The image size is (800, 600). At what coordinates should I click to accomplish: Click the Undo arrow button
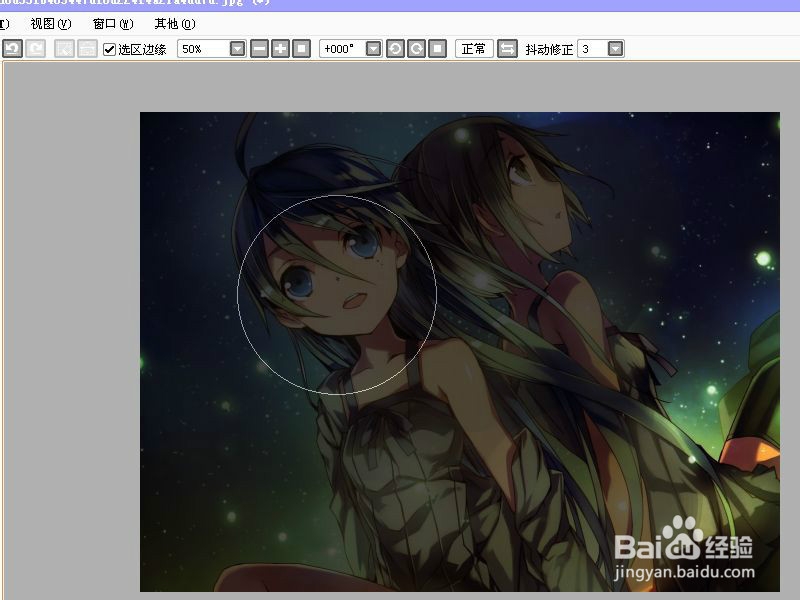pyautogui.click(x=12, y=49)
